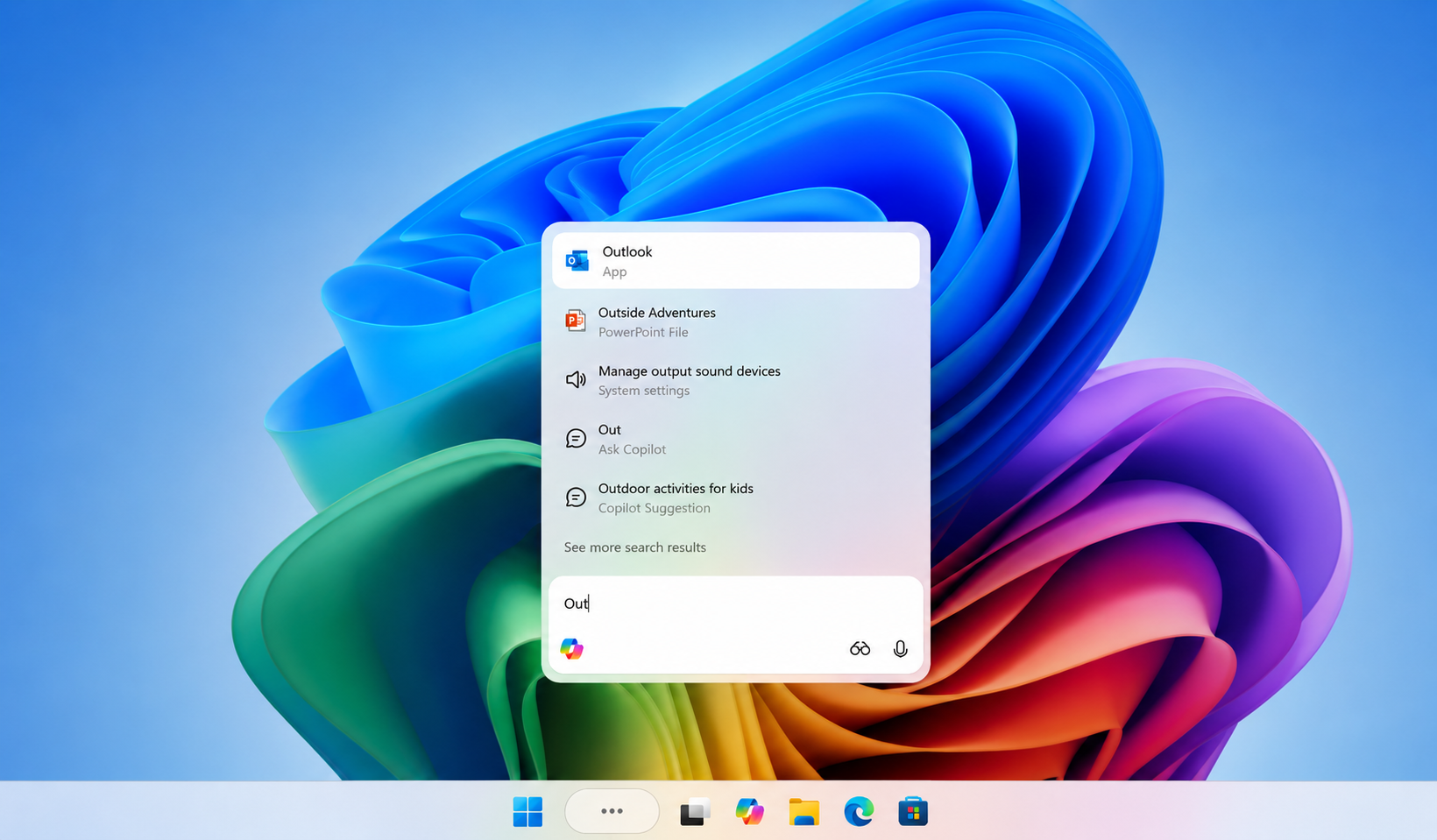Open Task View on taskbar
The image size is (1437, 840).
click(x=695, y=812)
